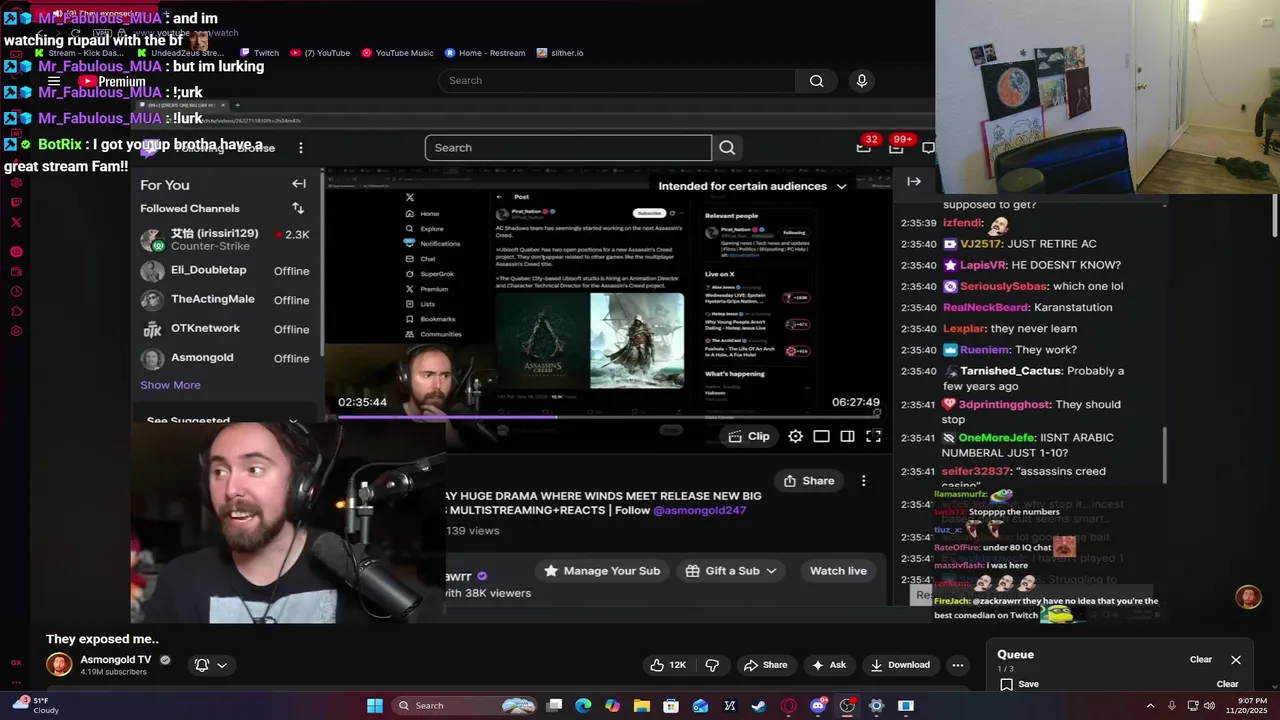1280x720 pixels.
Task: Download the YouTube video
Action: (x=899, y=665)
